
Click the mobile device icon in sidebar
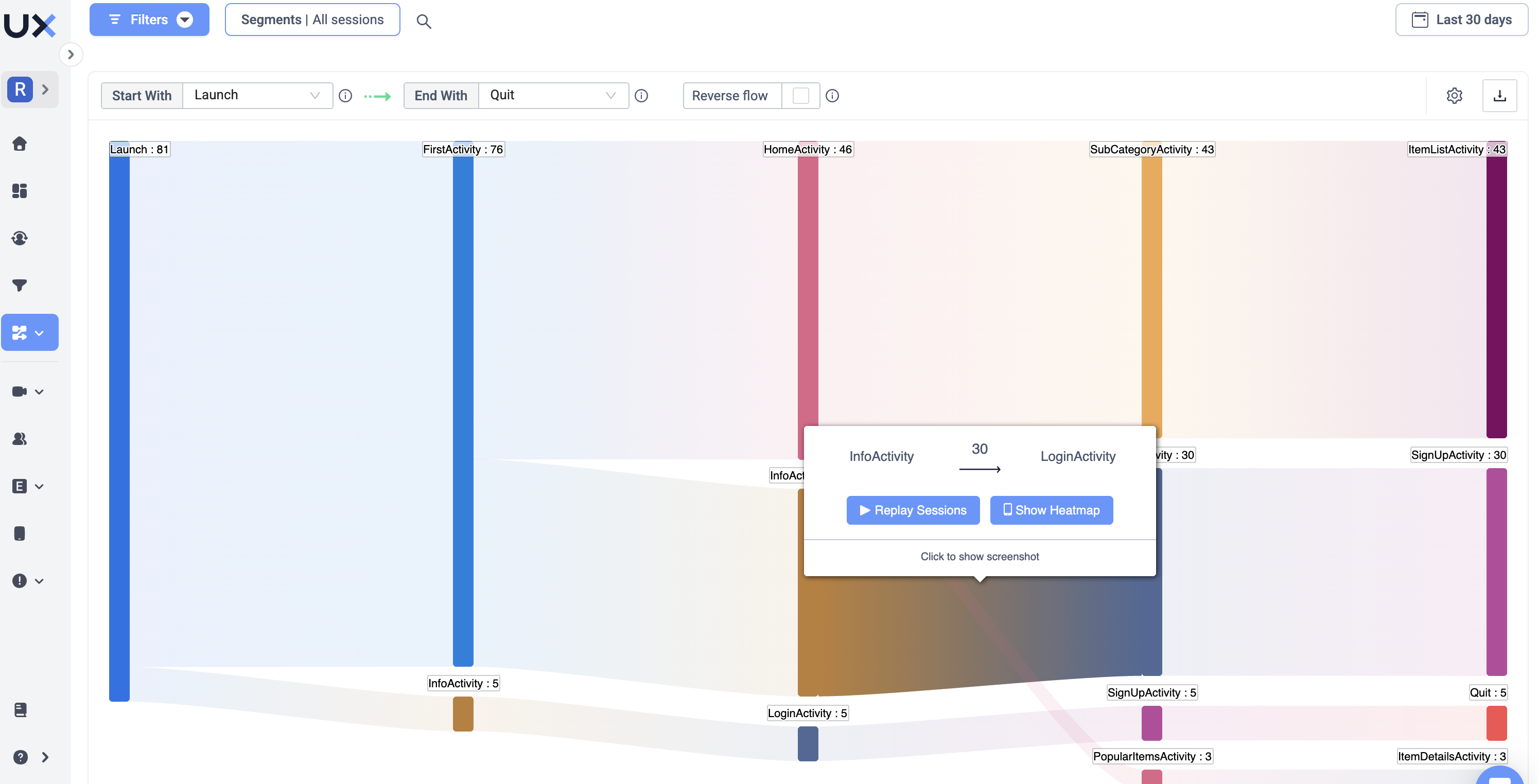coord(20,533)
